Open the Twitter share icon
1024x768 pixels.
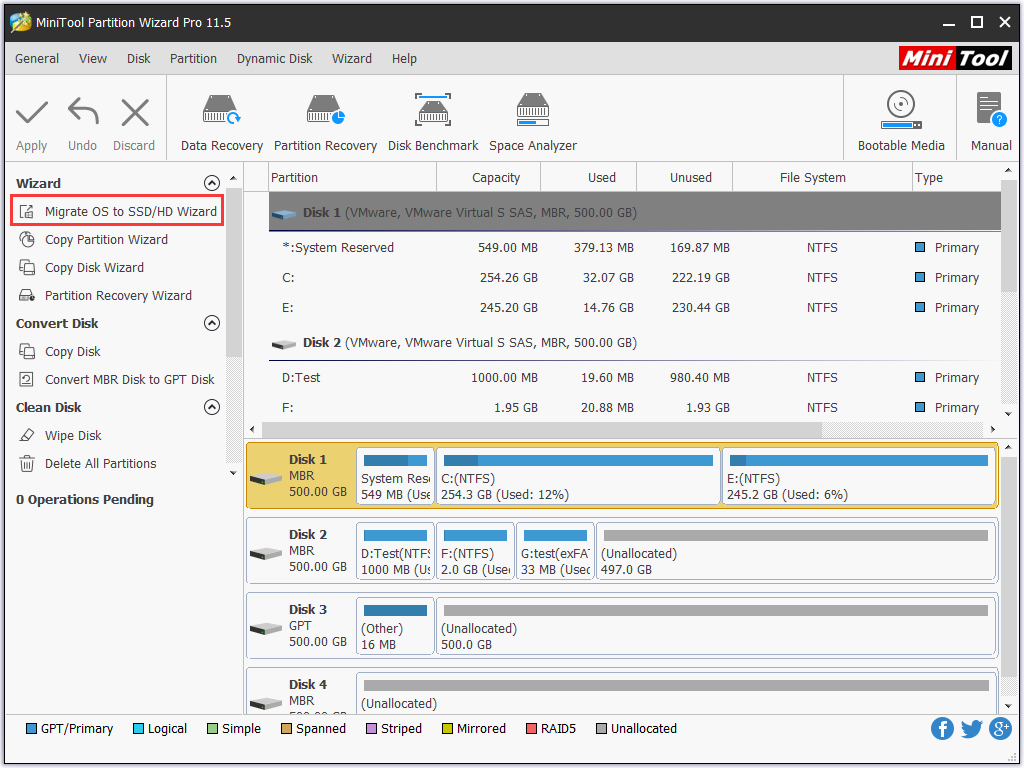click(x=971, y=728)
